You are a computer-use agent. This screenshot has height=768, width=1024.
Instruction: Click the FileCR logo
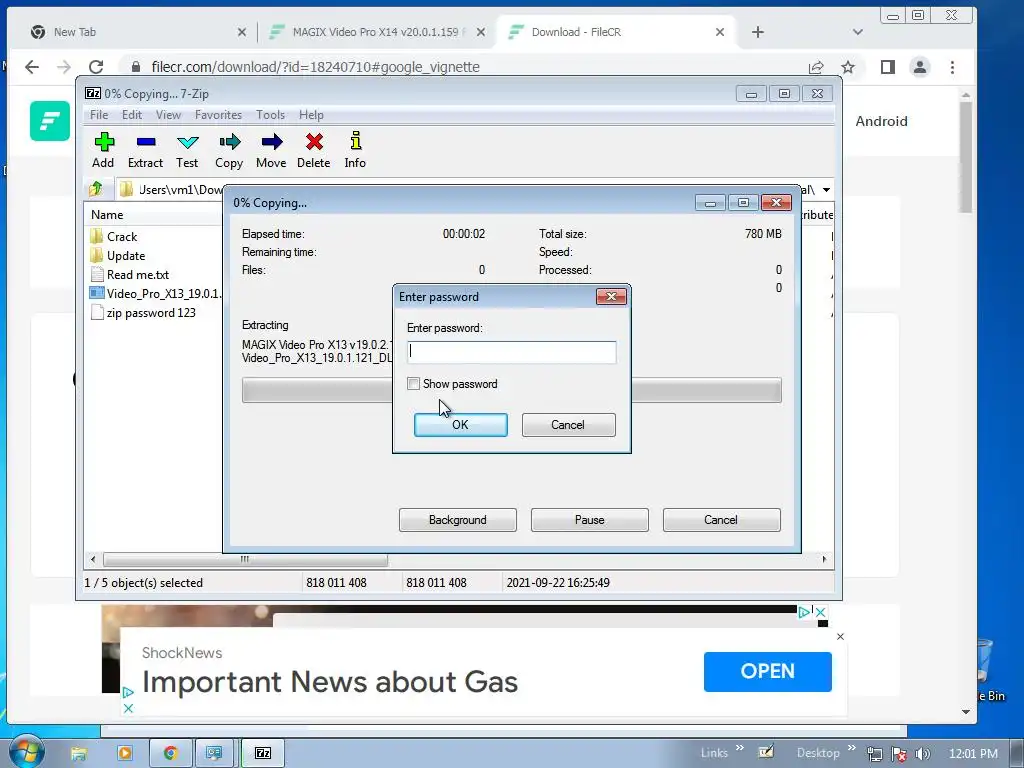point(50,121)
